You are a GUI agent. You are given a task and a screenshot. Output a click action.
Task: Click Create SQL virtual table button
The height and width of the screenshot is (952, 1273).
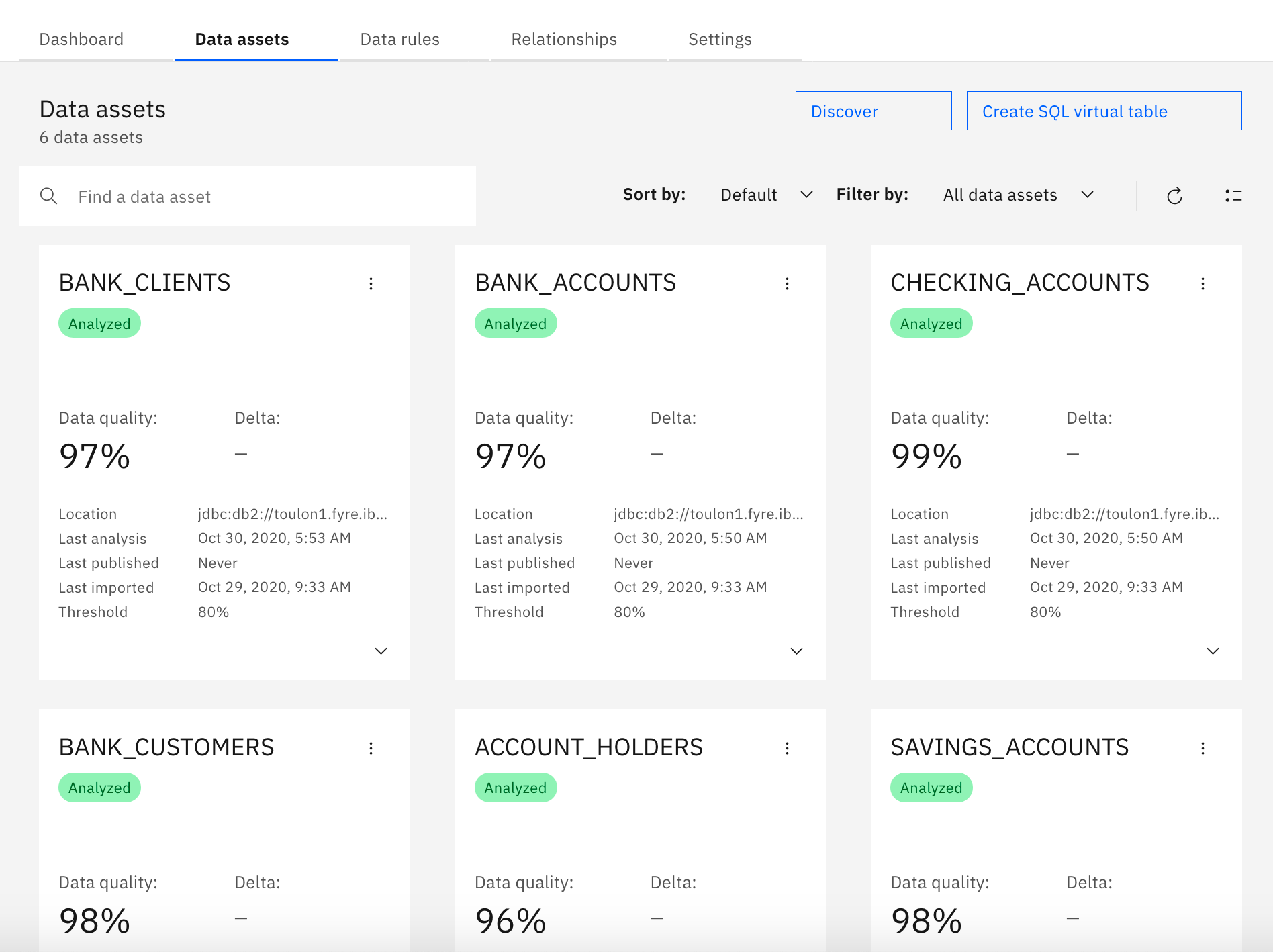pyautogui.click(x=1103, y=111)
